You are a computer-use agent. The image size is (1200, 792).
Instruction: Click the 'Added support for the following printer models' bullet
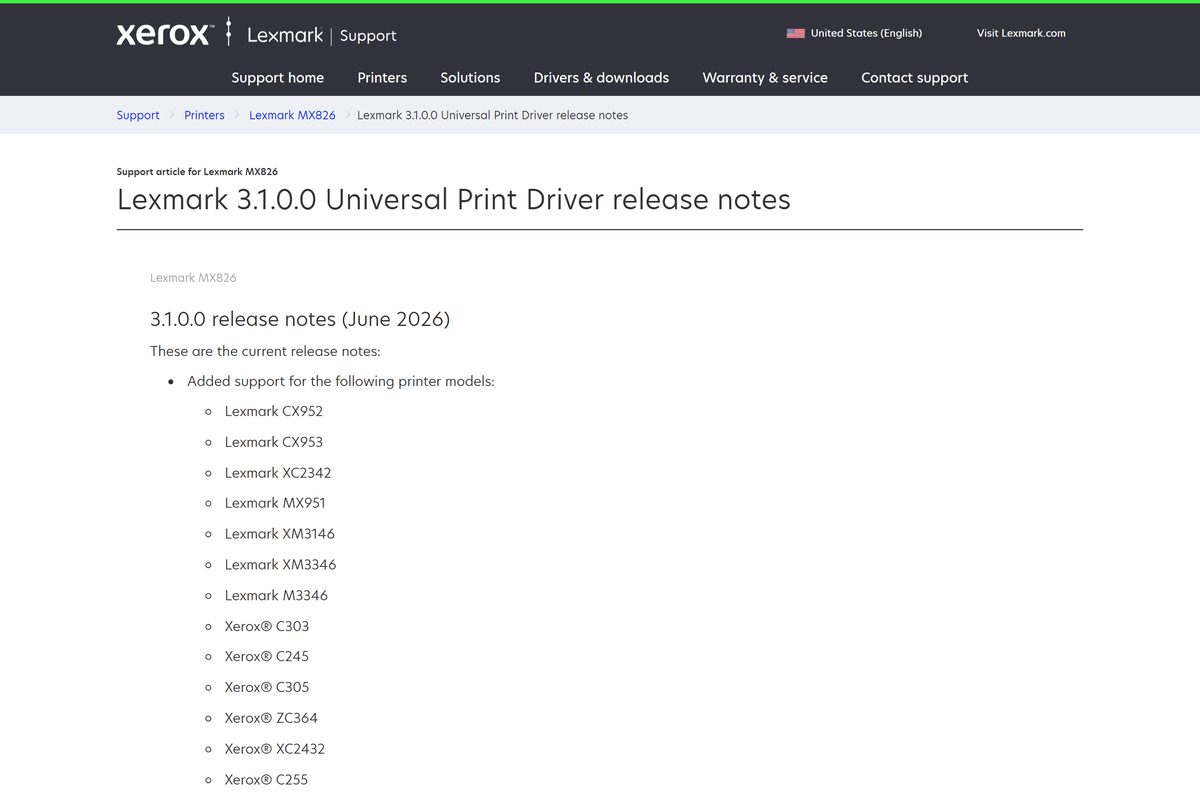tap(341, 381)
